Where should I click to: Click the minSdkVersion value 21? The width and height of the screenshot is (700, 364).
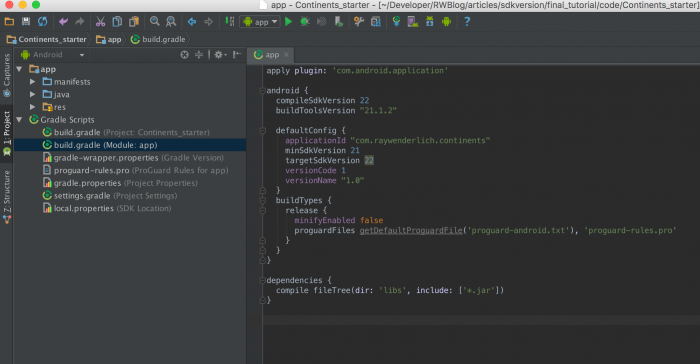(x=355, y=151)
